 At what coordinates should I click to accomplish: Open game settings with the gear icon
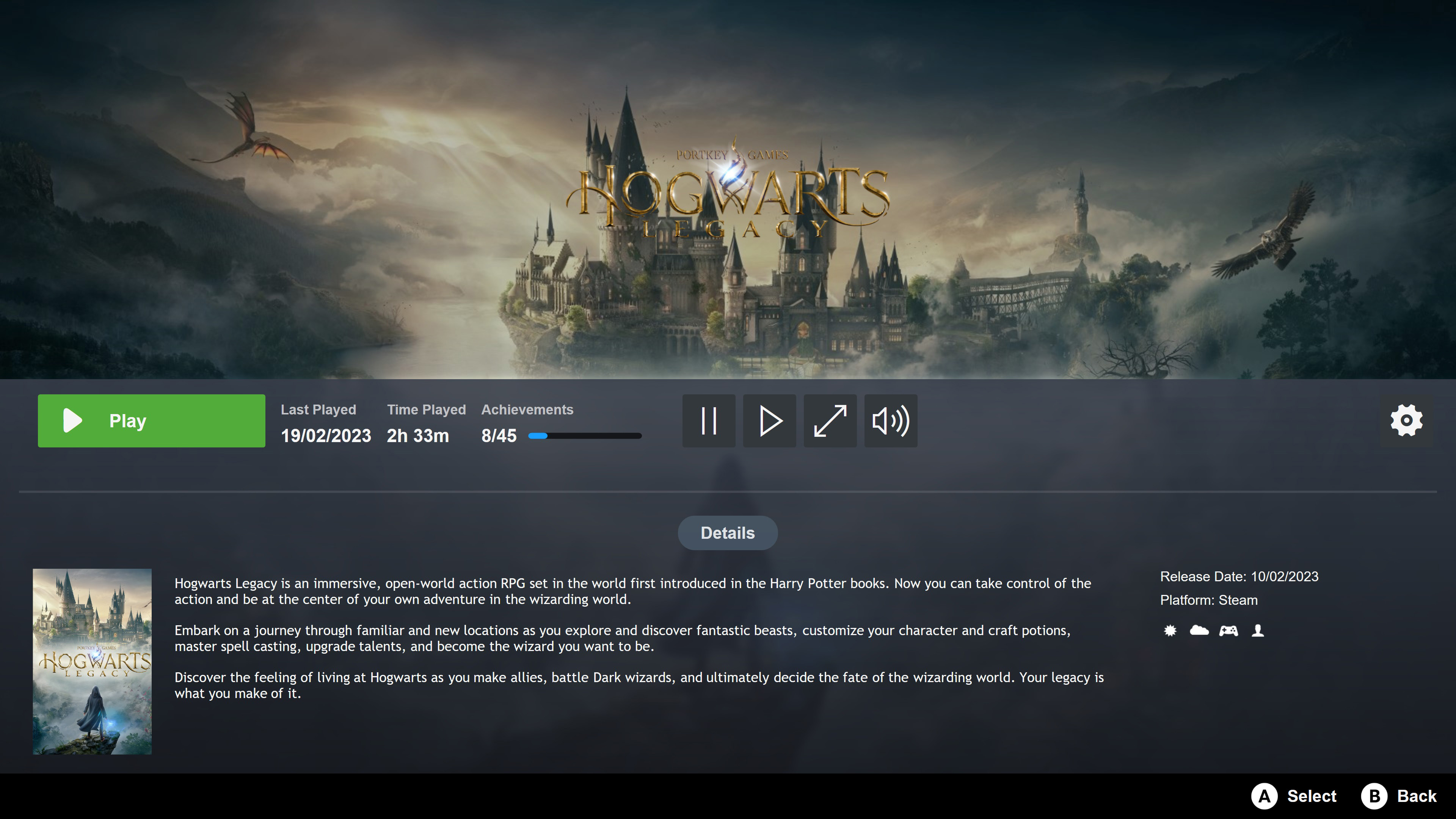1406,420
